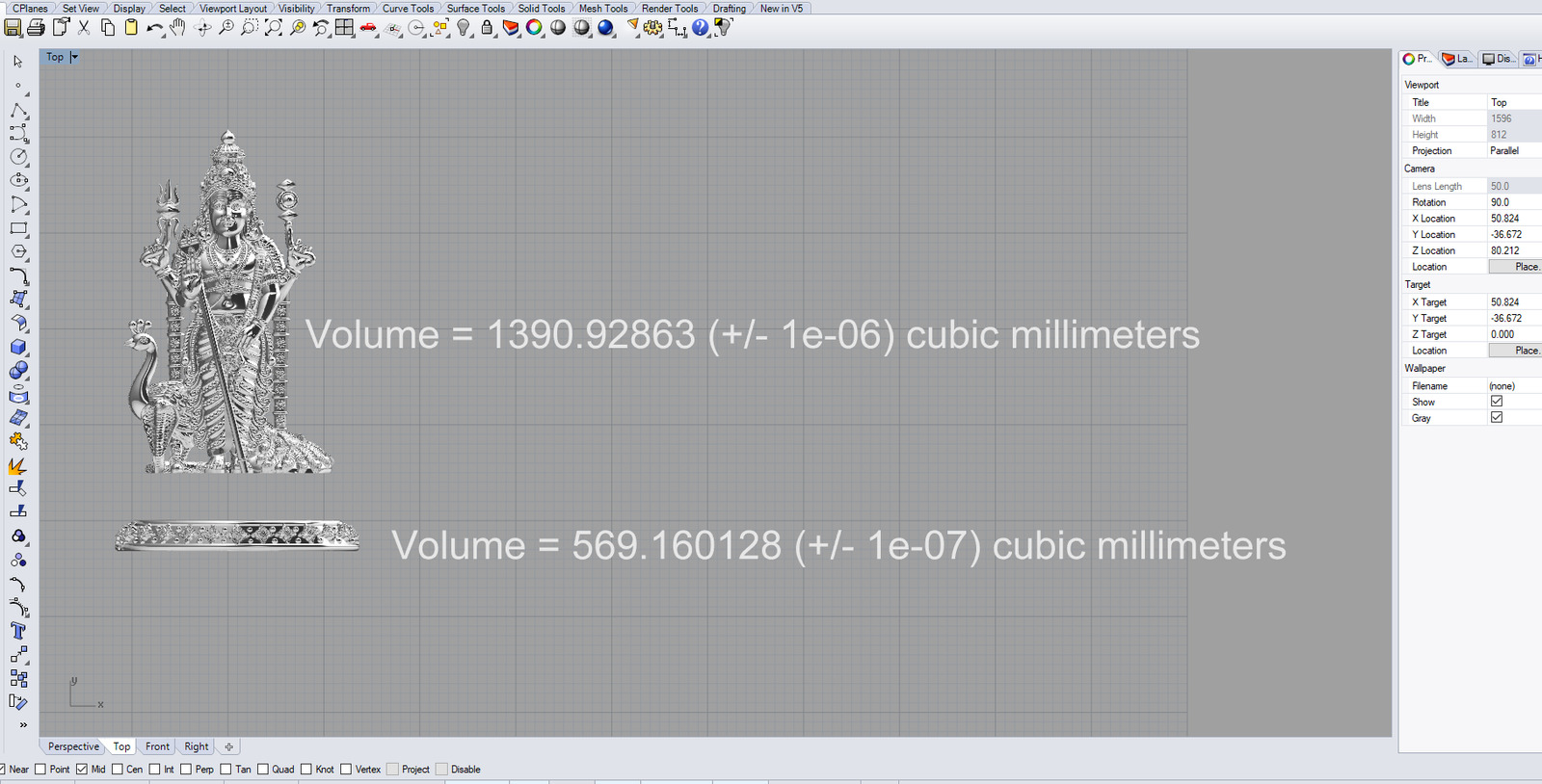Image resolution: width=1542 pixels, height=784 pixels.
Task: Open the Mesh Tools toolbar tab
Action: point(603,8)
